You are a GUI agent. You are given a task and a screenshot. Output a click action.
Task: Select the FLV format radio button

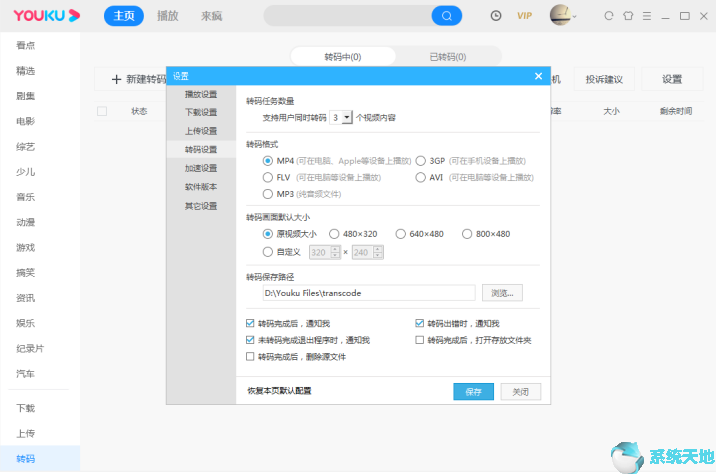pos(268,177)
